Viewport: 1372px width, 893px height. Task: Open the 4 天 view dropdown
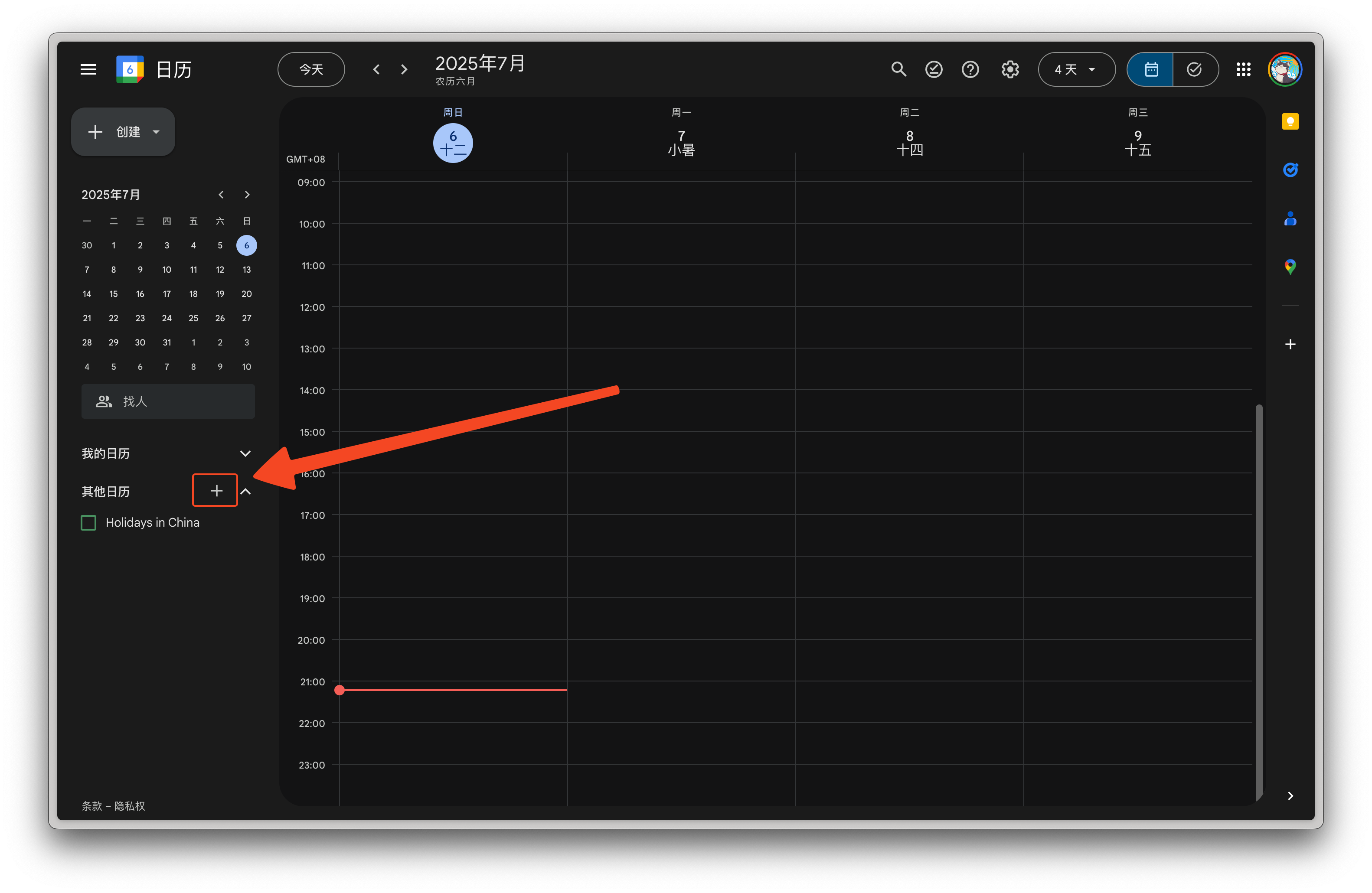1076,69
